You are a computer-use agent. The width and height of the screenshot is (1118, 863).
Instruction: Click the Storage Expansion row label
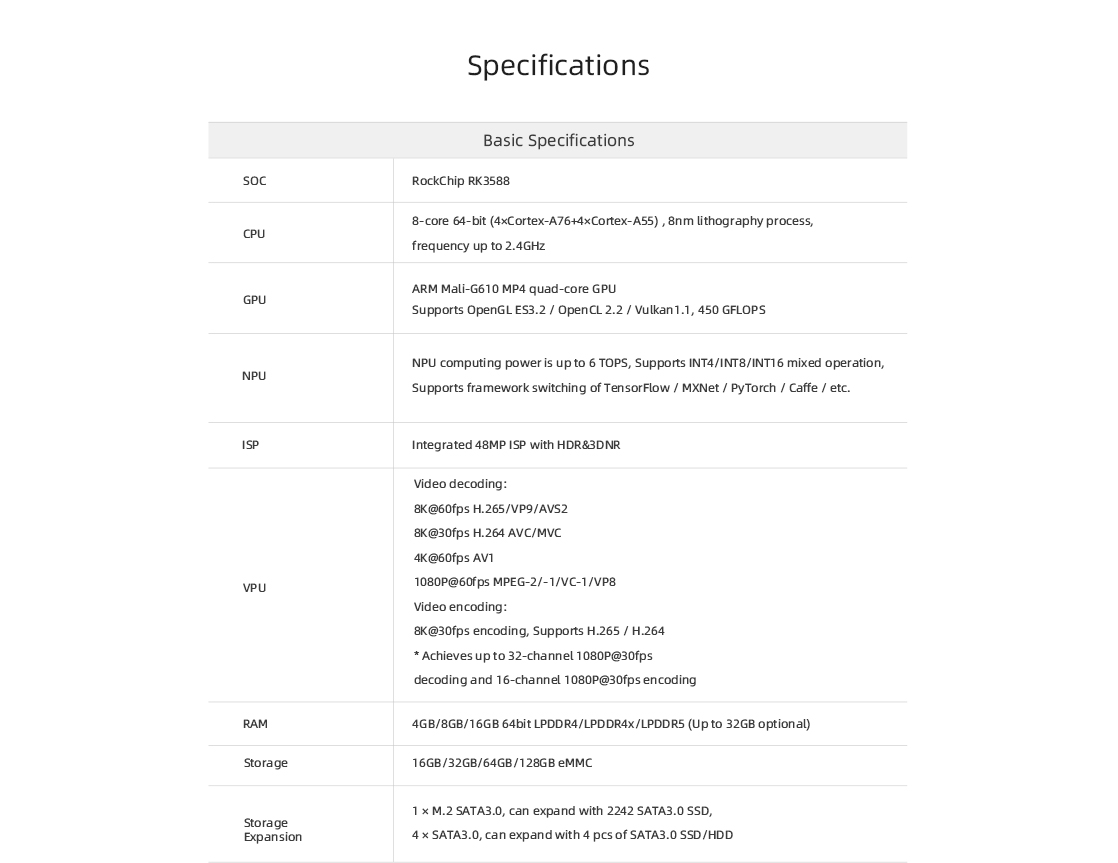click(x=273, y=829)
